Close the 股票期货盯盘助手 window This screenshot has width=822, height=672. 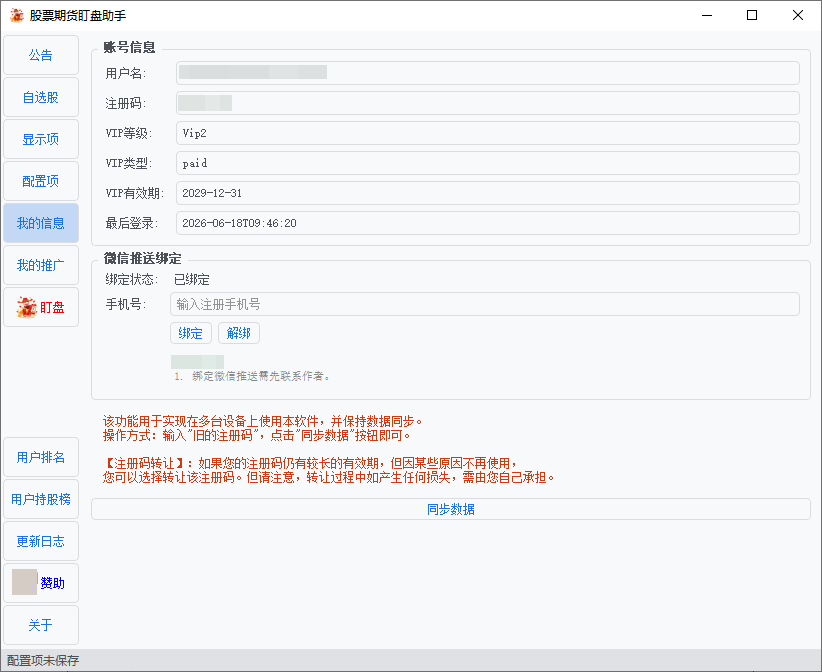coord(797,15)
